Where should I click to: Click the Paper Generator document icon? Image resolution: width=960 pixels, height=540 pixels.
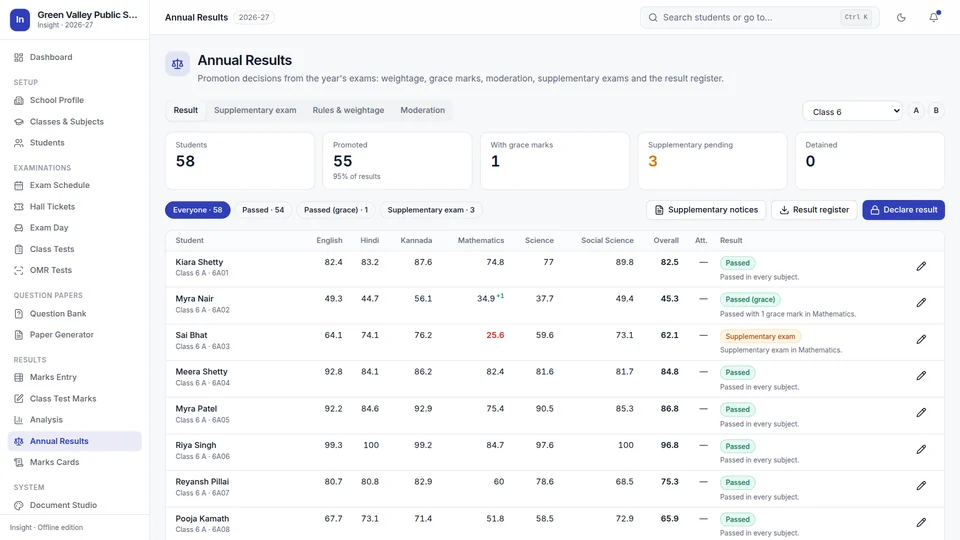tap(18, 335)
